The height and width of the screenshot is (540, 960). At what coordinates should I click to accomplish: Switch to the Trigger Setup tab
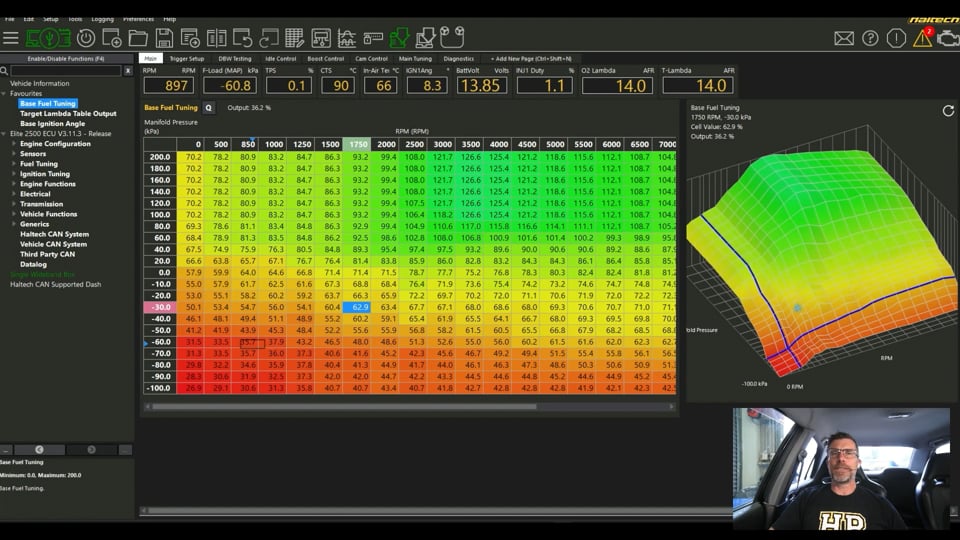coord(187,59)
